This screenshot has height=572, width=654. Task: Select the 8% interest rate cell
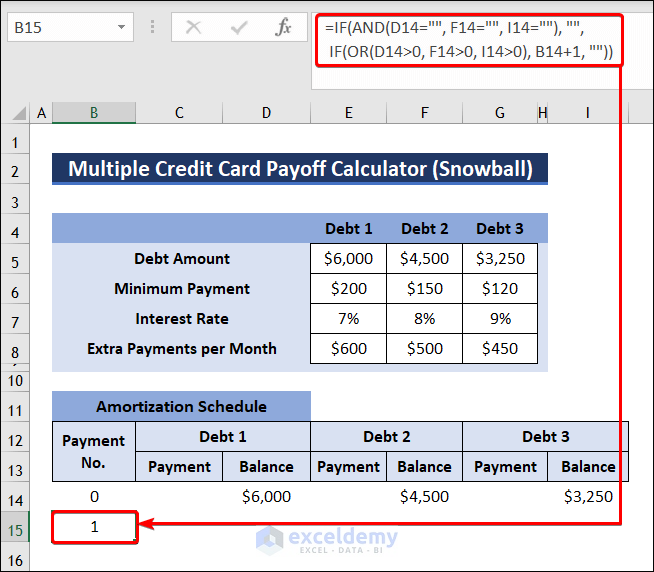(424, 319)
